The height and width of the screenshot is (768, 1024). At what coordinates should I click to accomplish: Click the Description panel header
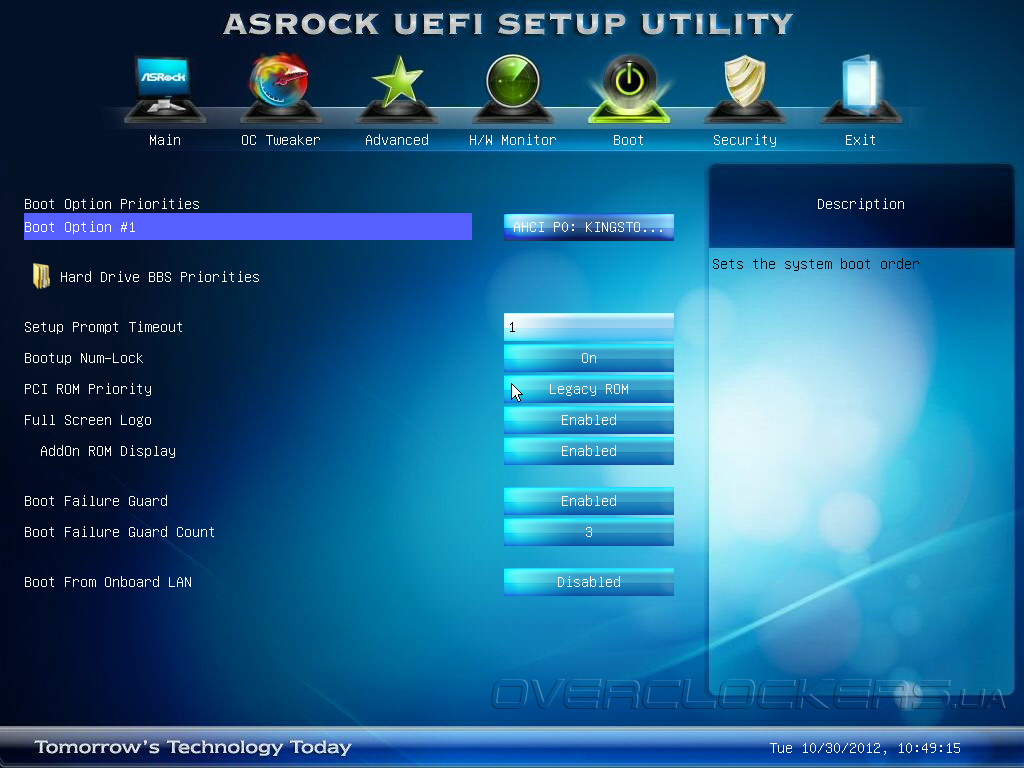(861, 204)
